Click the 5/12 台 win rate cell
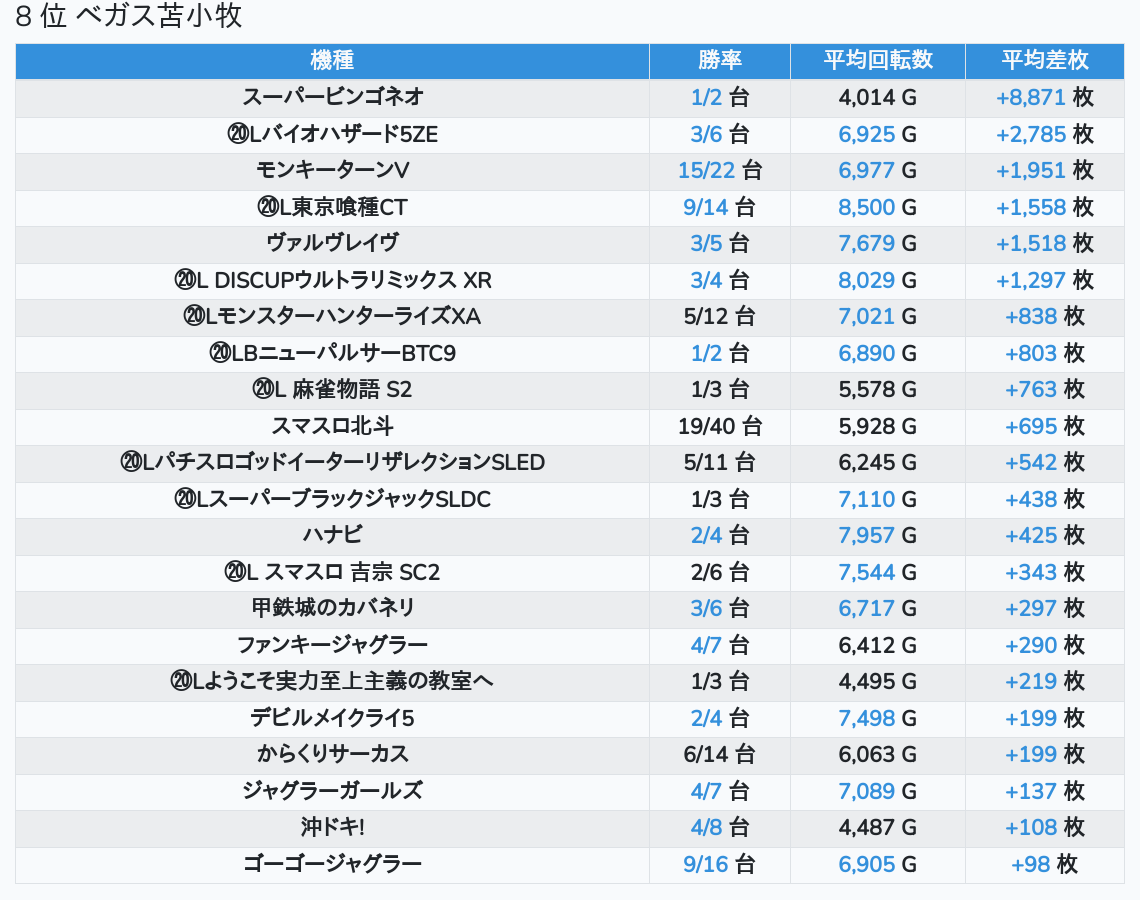Viewport: 1140px width, 900px height. click(x=720, y=317)
